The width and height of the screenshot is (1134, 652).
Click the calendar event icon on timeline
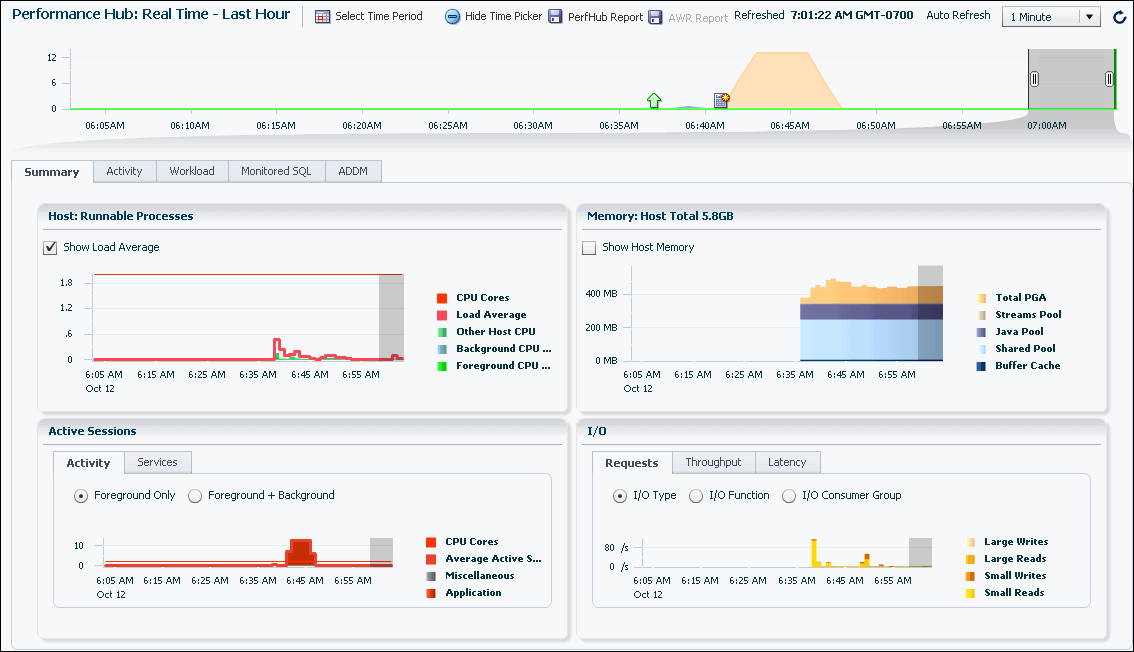coord(721,100)
